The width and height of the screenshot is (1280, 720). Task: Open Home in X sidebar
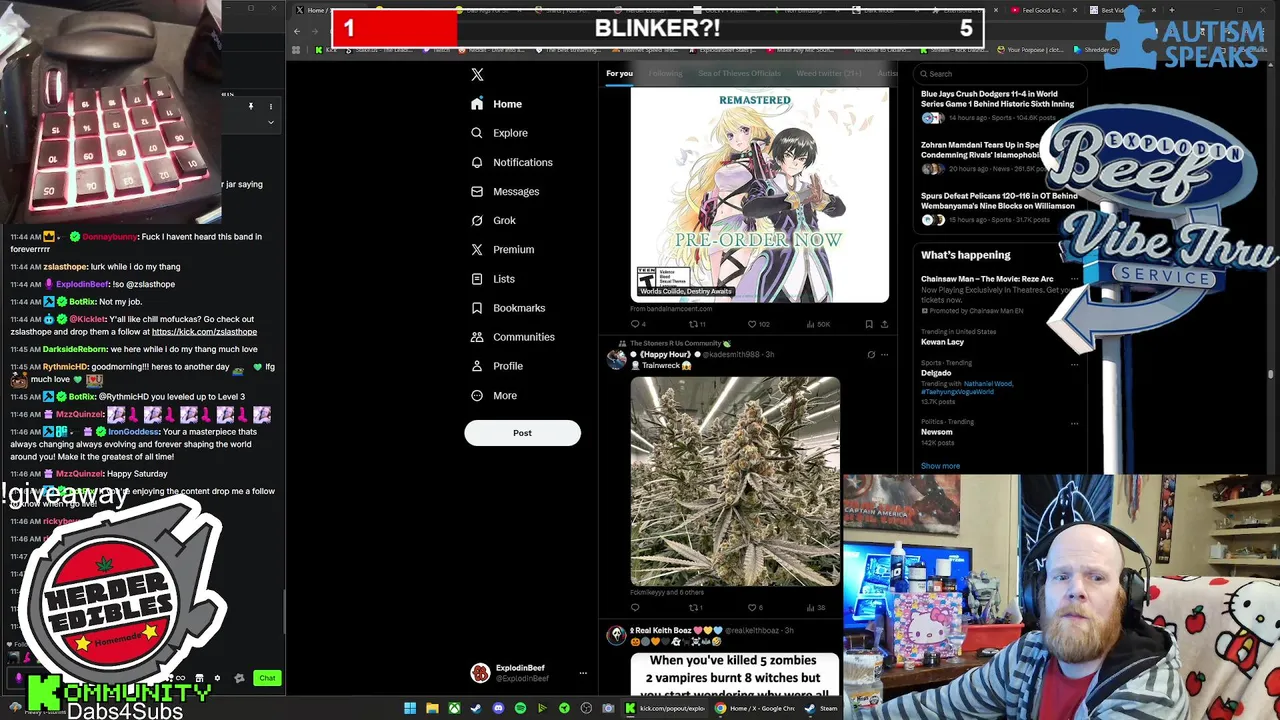tap(497, 104)
